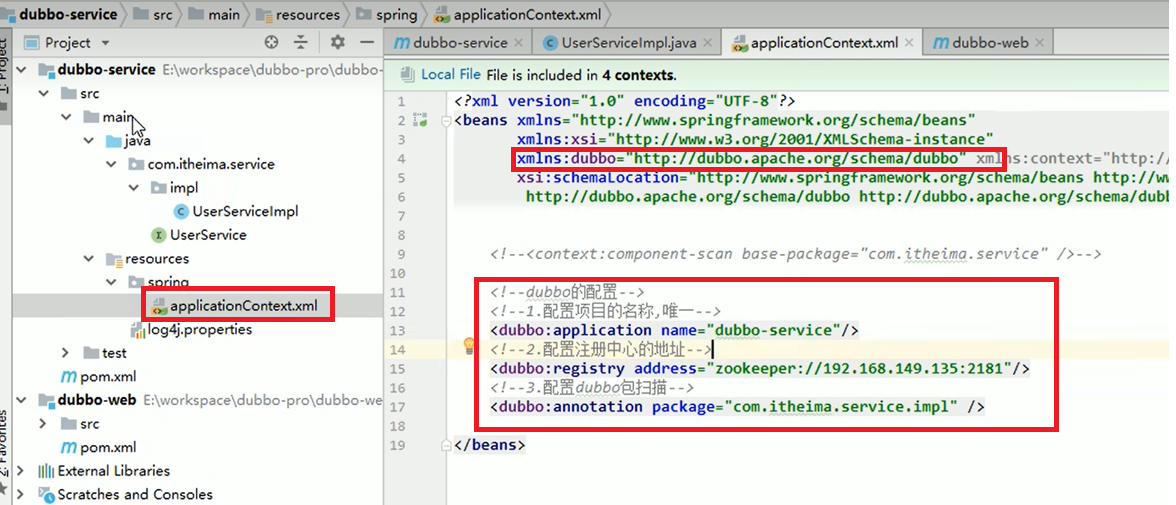The image size is (1176, 505).
Task: Click the dubbo:annotation package line in editor
Action: (737, 407)
